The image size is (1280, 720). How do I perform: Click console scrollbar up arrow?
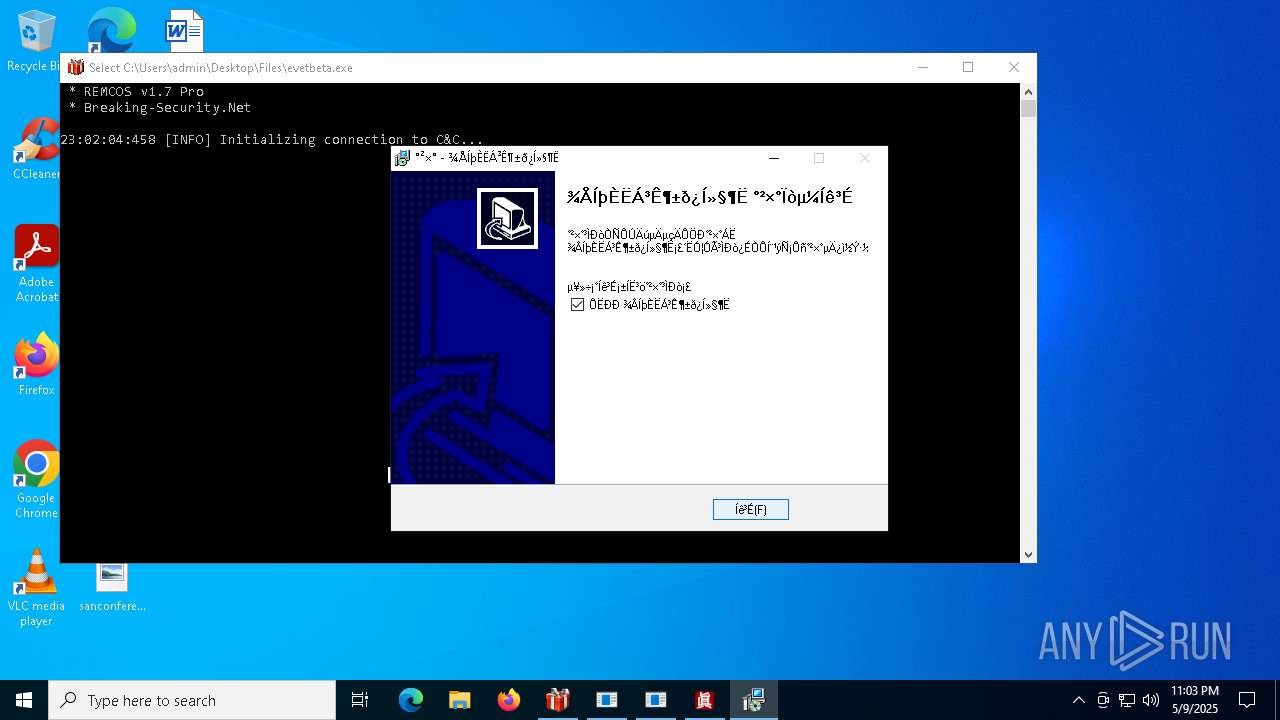click(x=1028, y=91)
